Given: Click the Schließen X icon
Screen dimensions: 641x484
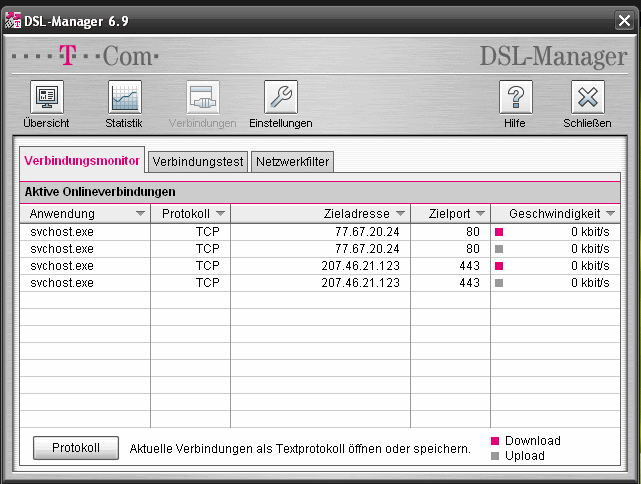Looking at the screenshot, I should point(587,97).
